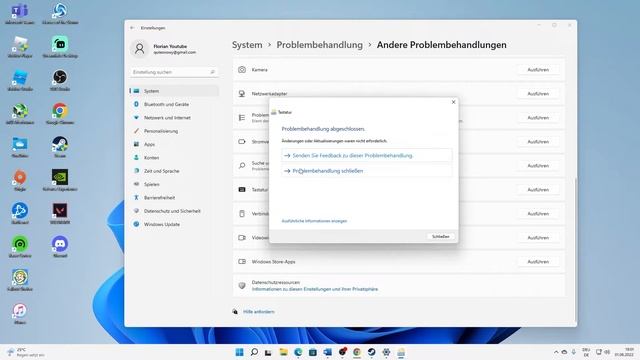Go to Problembehandlung in the breadcrumb

click(x=320, y=45)
